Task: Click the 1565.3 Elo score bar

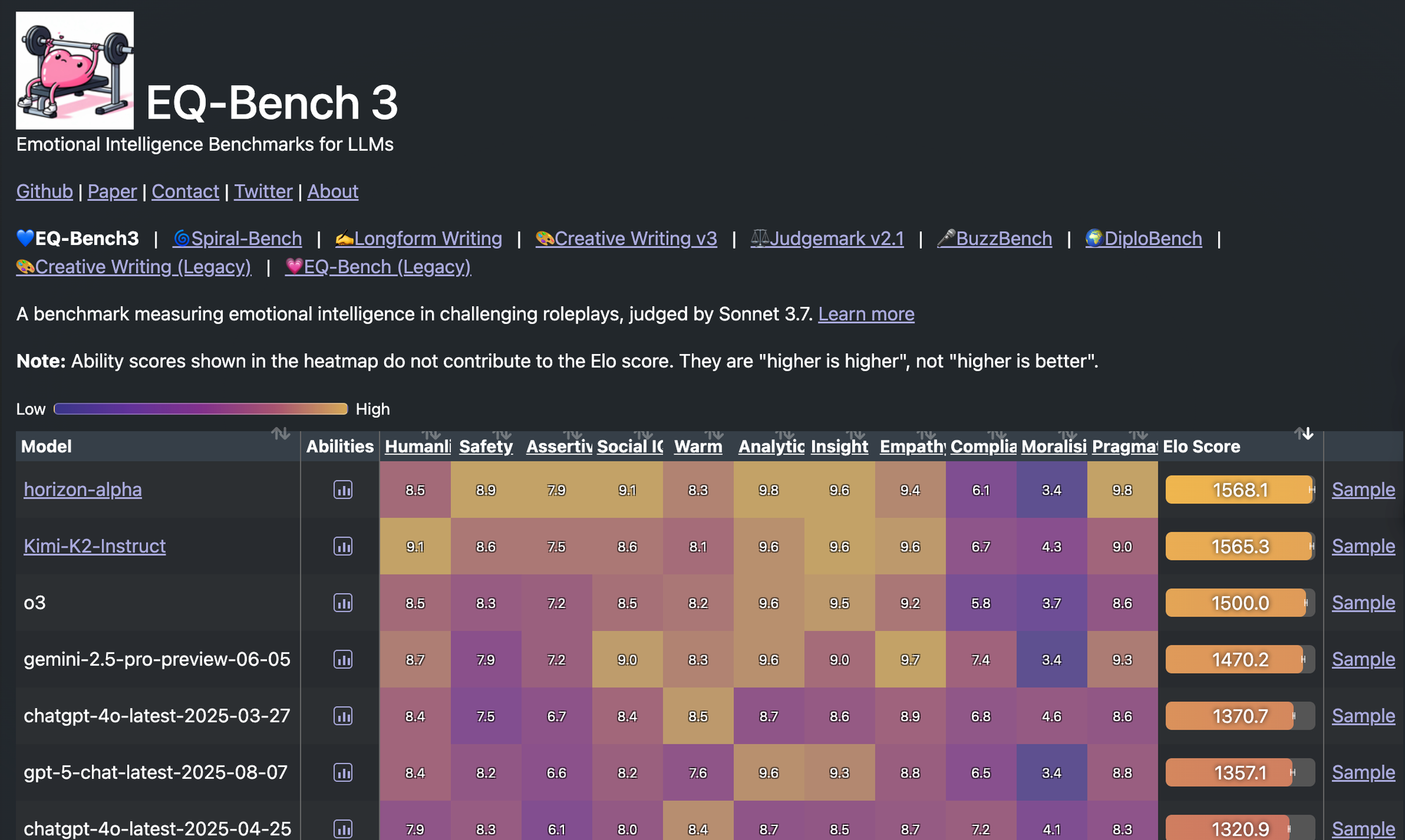Action: pos(1240,546)
